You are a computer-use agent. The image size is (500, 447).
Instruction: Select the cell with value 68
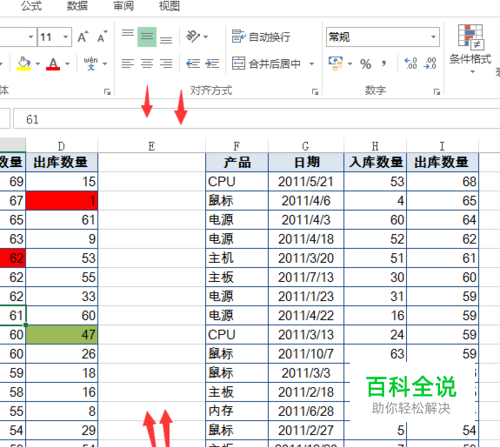(x=442, y=182)
